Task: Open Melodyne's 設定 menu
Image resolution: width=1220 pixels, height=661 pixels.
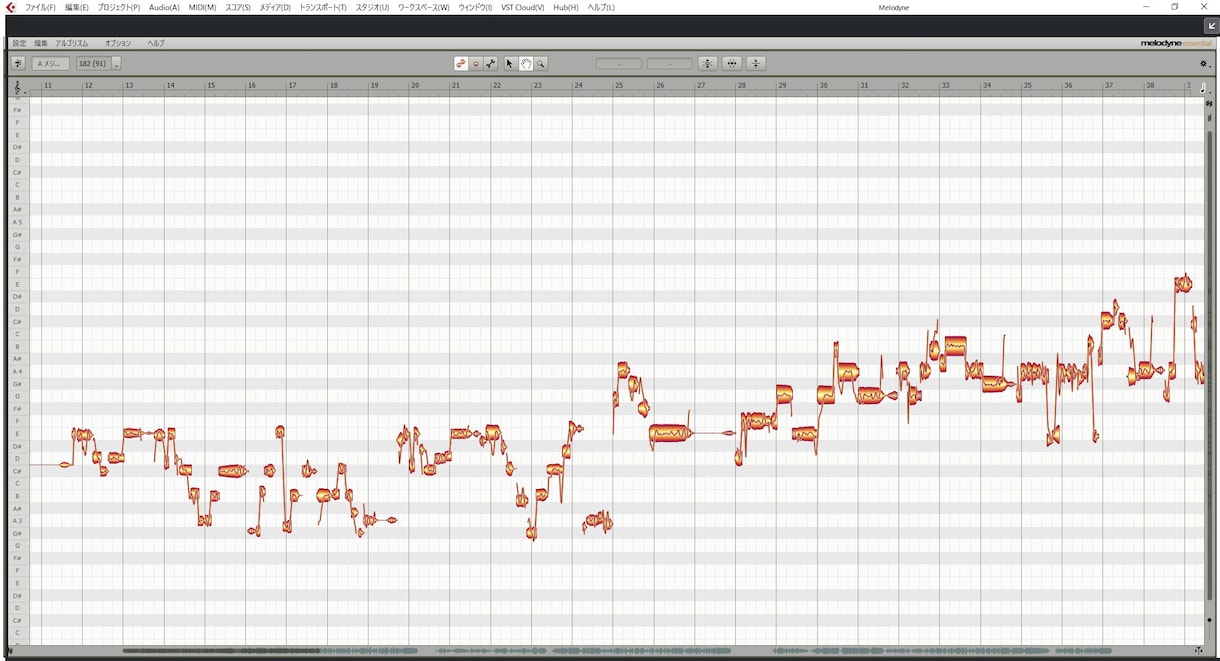Action: coord(20,43)
